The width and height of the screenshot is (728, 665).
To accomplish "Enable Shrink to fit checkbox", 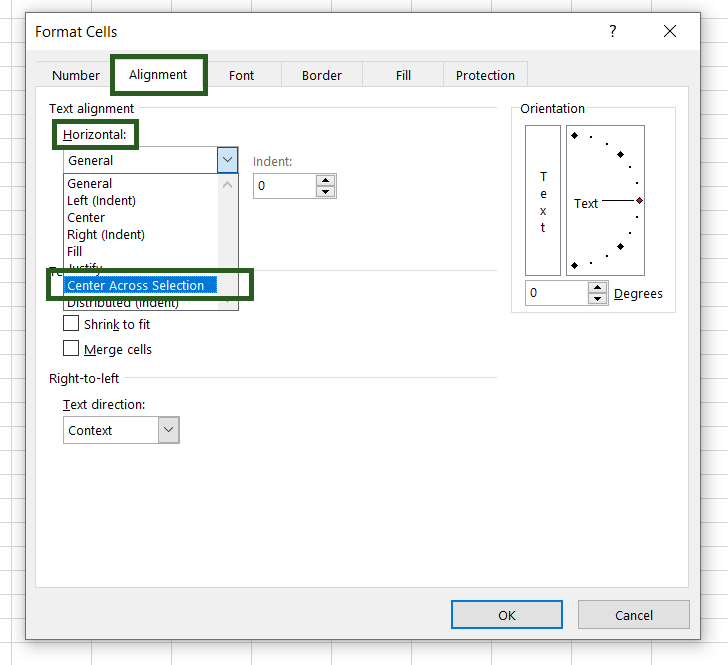I will 71,324.
